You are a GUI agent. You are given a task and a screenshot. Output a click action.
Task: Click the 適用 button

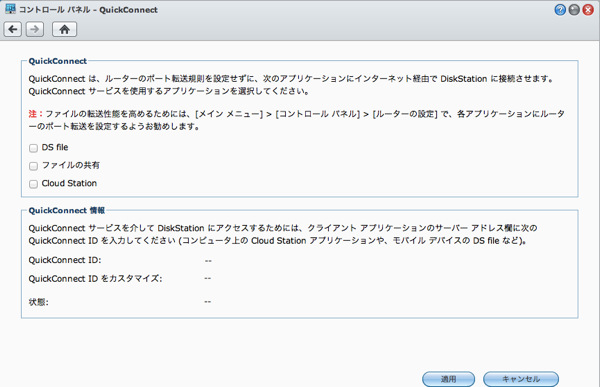[x=448, y=379]
